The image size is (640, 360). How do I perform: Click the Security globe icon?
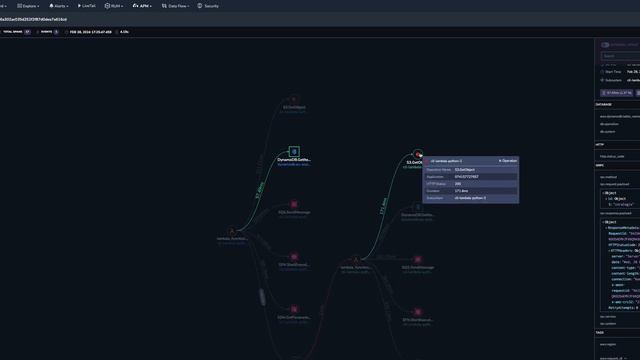click(200, 6)
